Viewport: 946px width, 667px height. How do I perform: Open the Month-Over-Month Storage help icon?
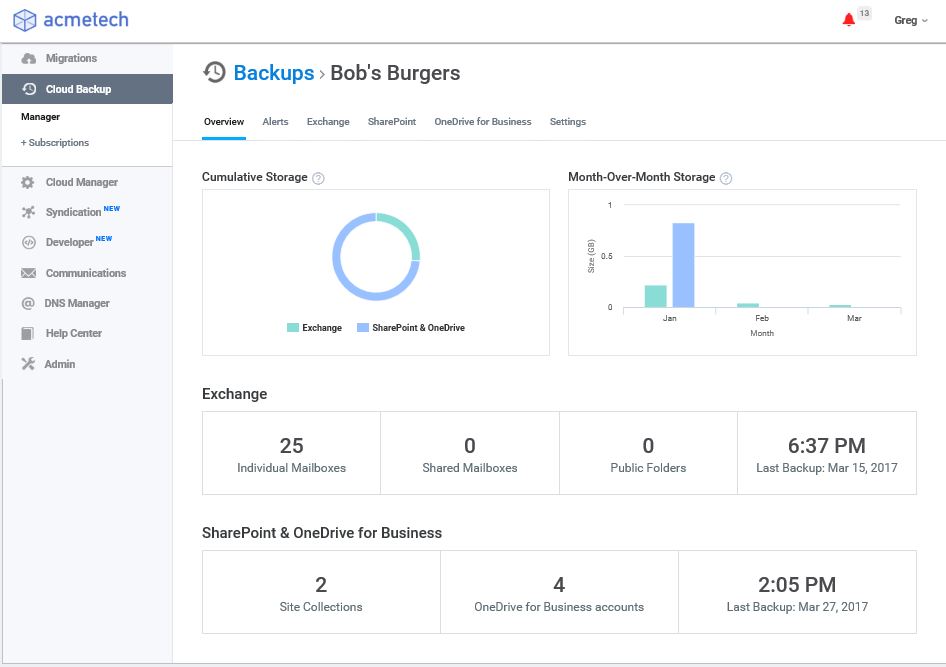[x=726, y=178]
